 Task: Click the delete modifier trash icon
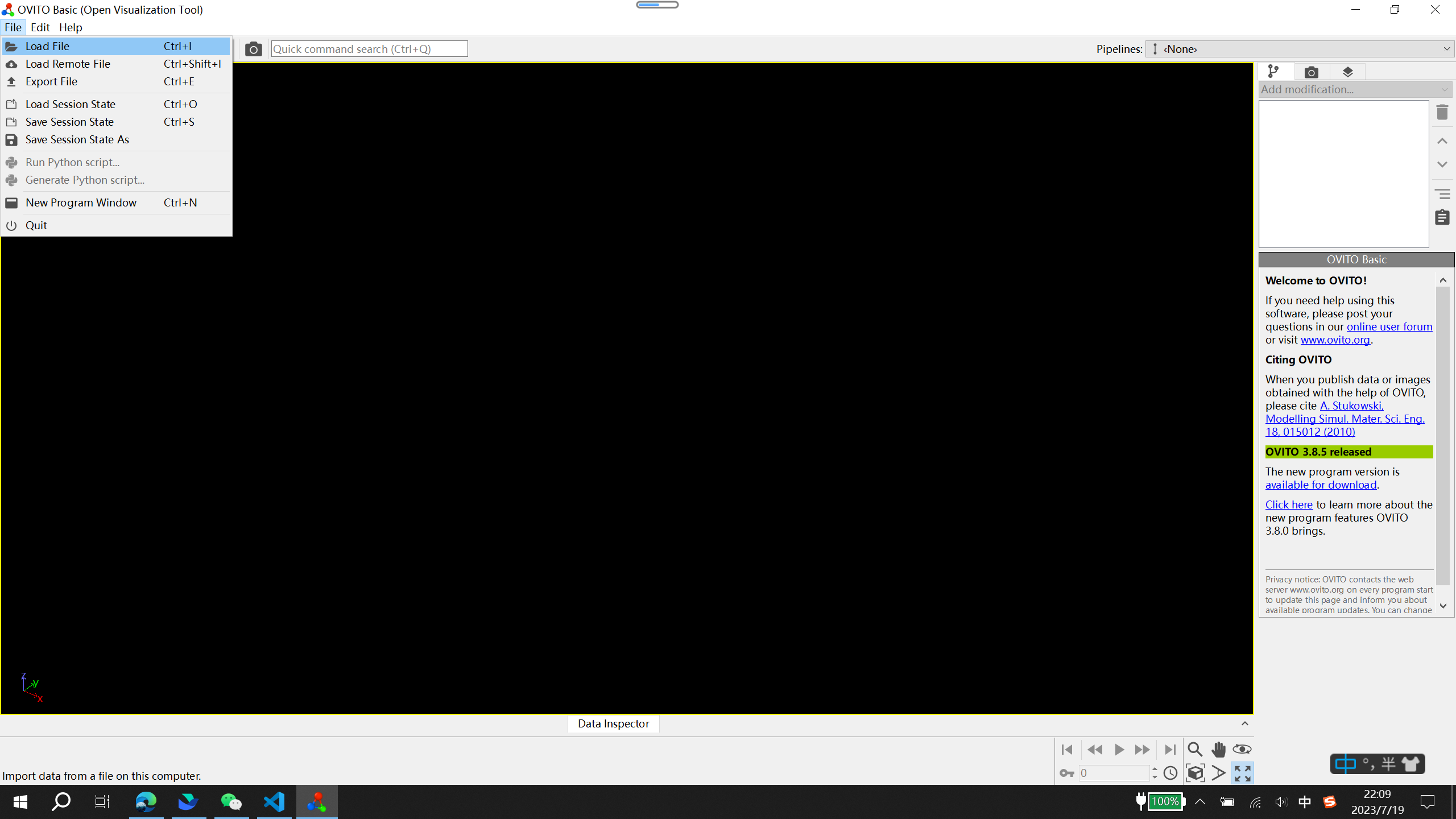pyautogui.click(x=1442, y=112)
